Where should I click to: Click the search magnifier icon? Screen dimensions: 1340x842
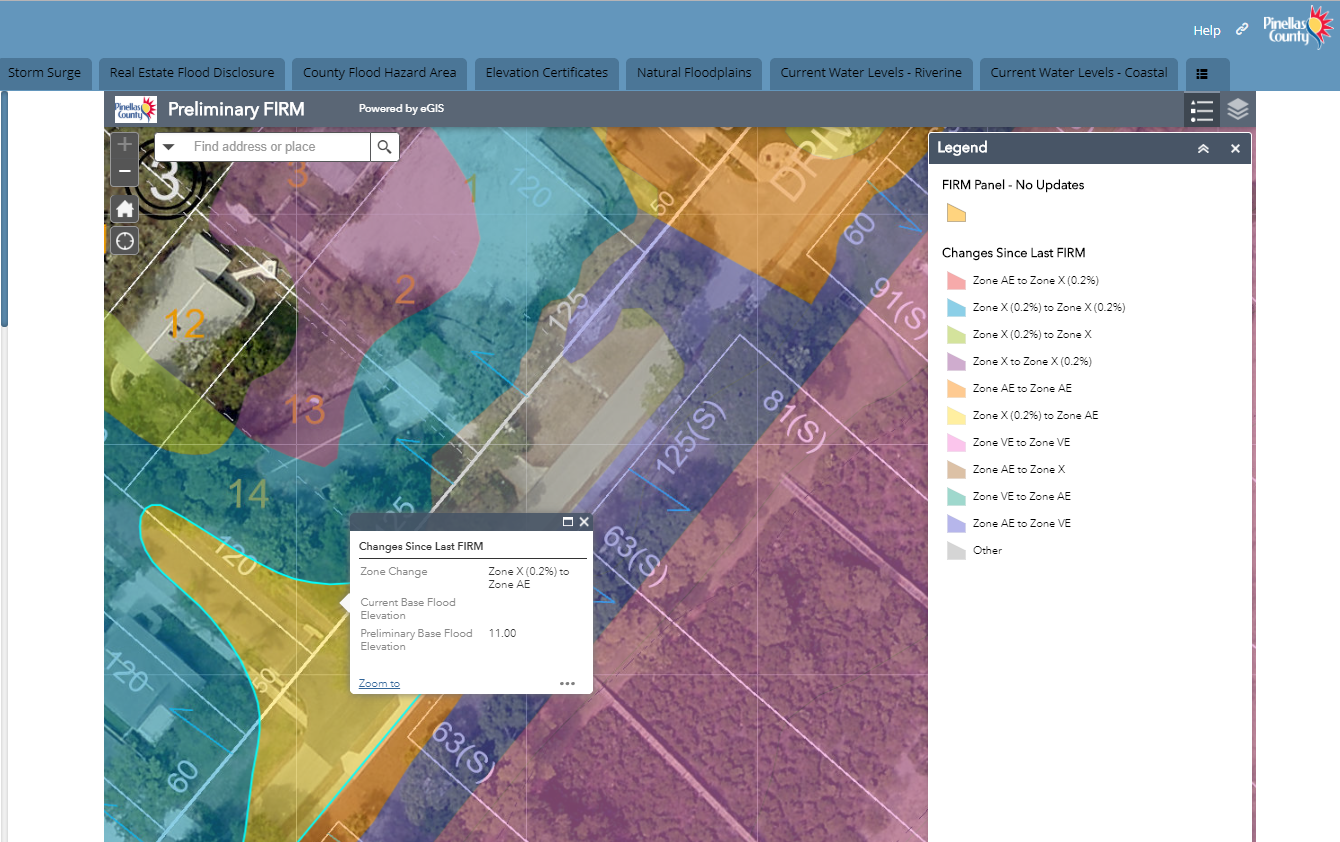pyautogui.click(x=384, y=147)
